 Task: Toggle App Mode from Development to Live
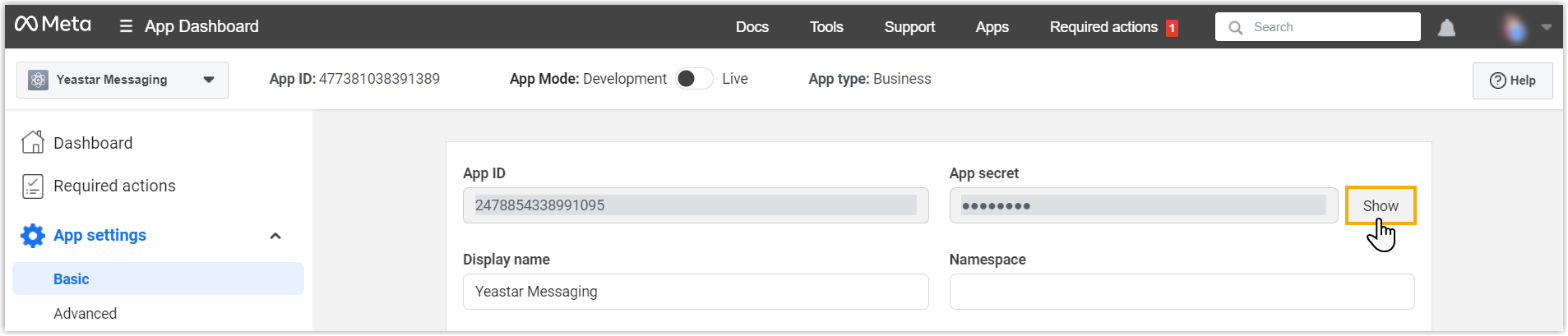tap(694, 79)
